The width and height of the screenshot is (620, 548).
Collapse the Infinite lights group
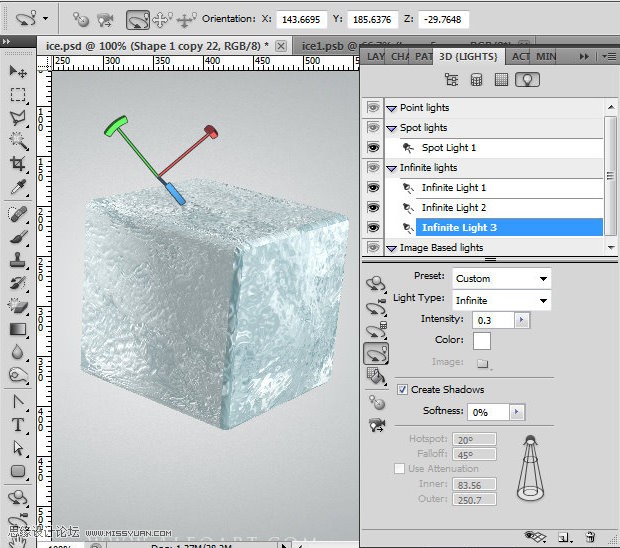(391, 169)
